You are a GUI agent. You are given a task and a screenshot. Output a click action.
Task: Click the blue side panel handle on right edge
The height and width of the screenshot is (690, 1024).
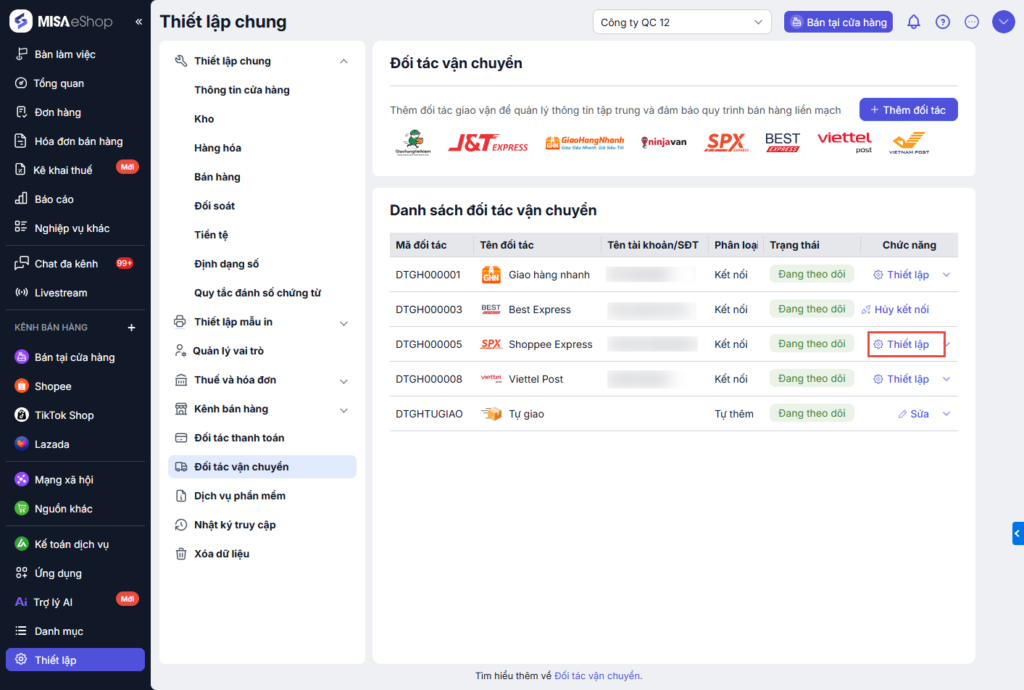[1017, 534]
